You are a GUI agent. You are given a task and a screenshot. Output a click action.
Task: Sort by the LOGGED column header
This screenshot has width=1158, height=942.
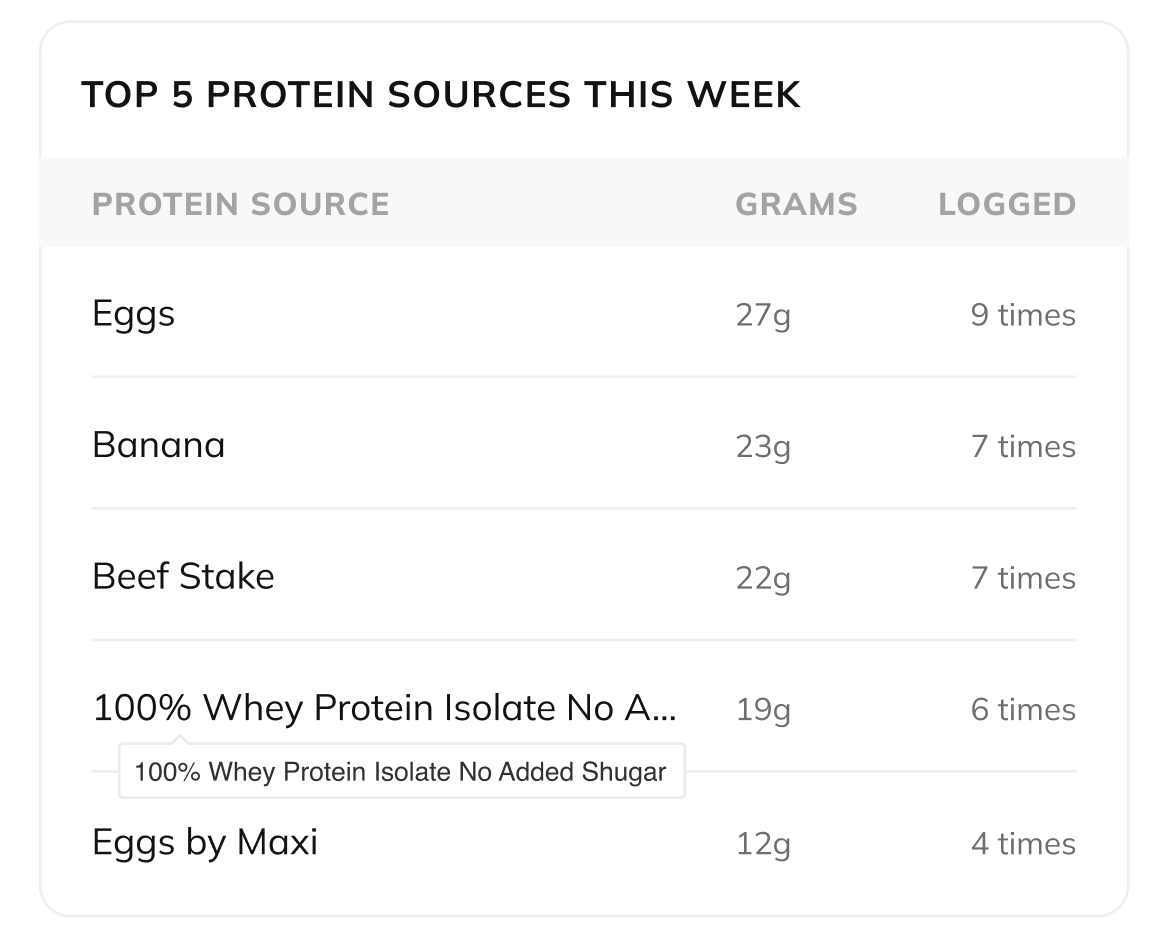[x=1007, y=204]
